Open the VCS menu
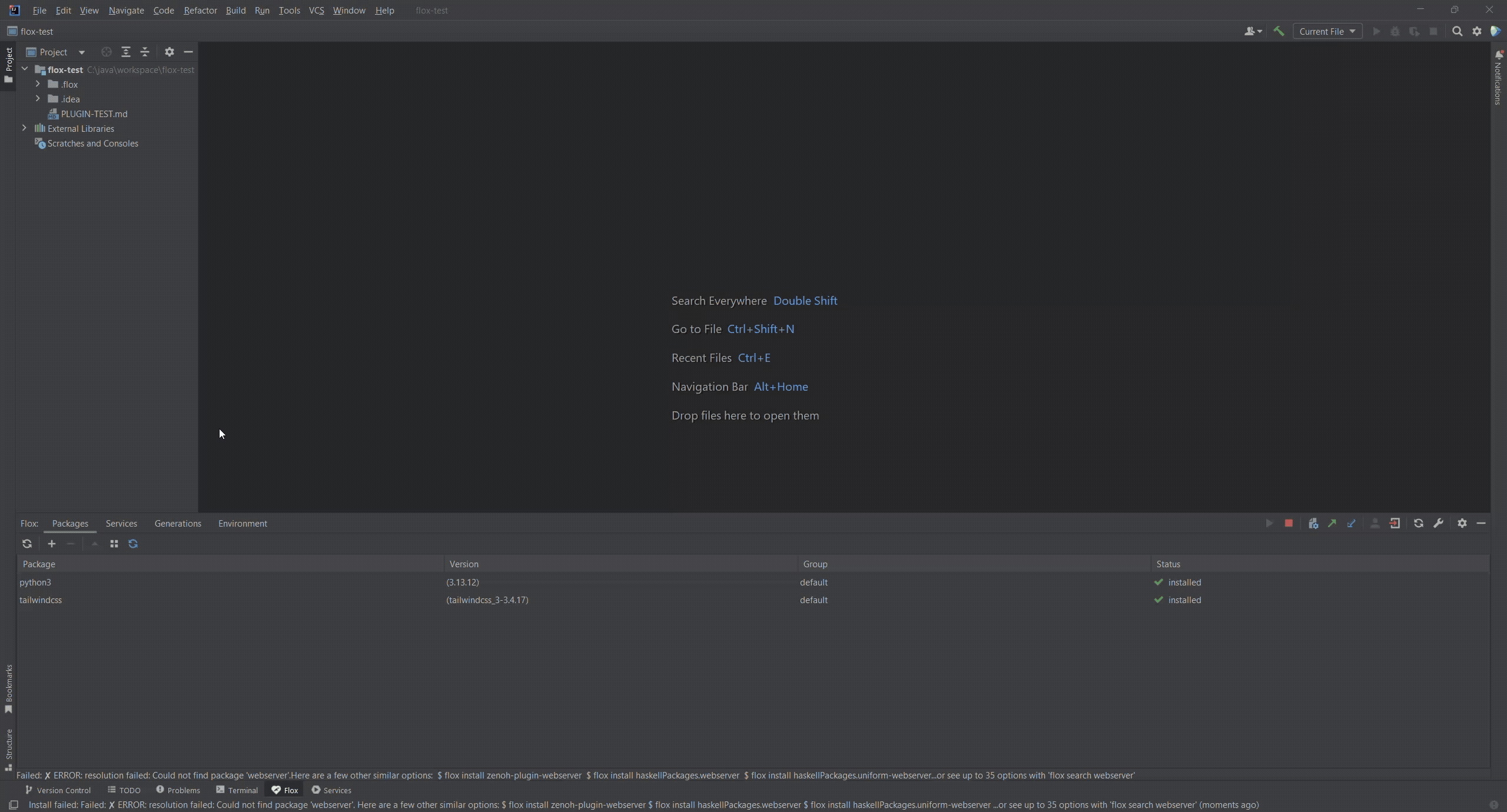This screenshot has width=1507, height=812. tap(316, 10)
